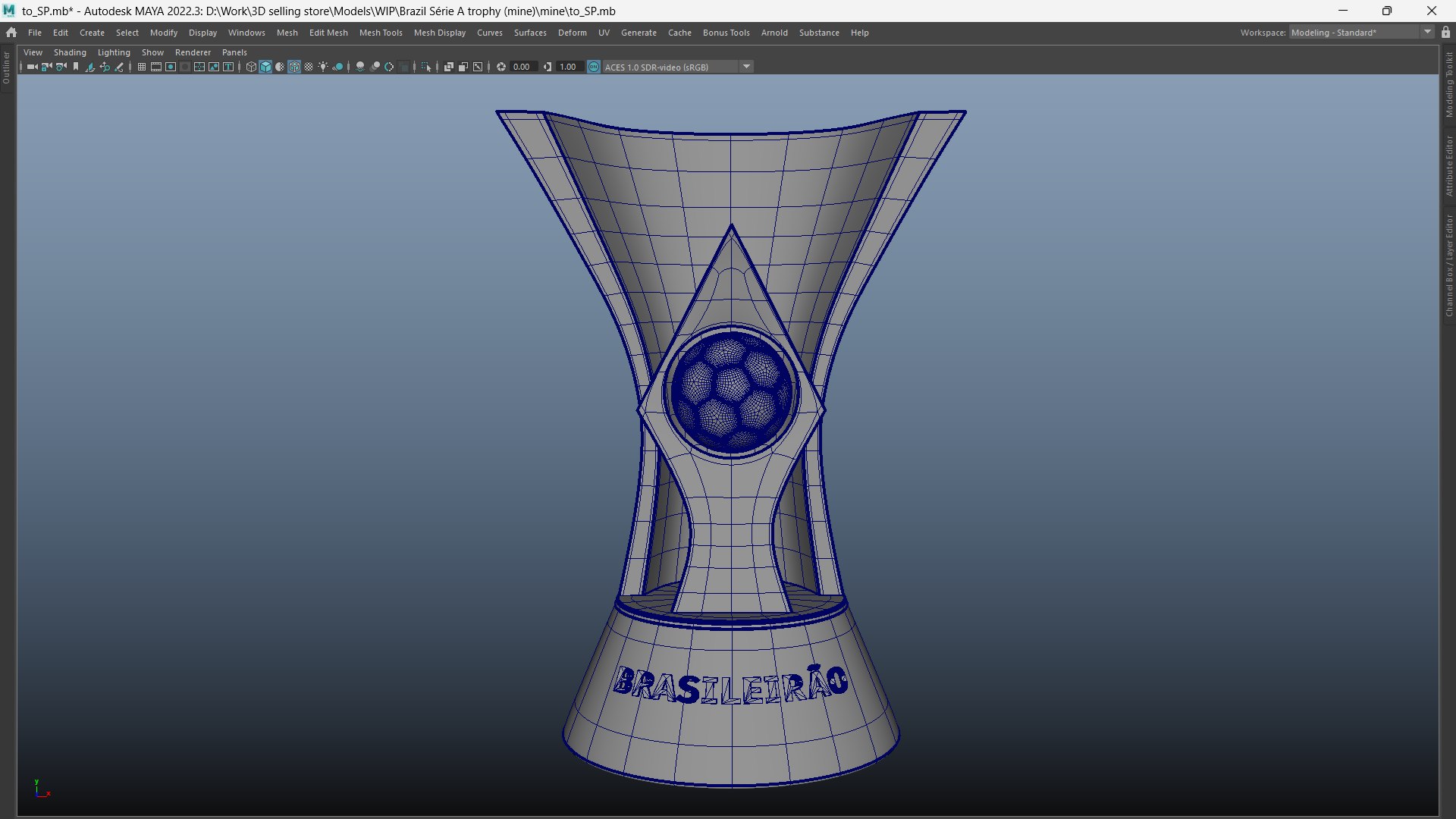Click the Select Camera icon in panel toolbar
Screen dimensions: 1456x819
coord(32,67)
